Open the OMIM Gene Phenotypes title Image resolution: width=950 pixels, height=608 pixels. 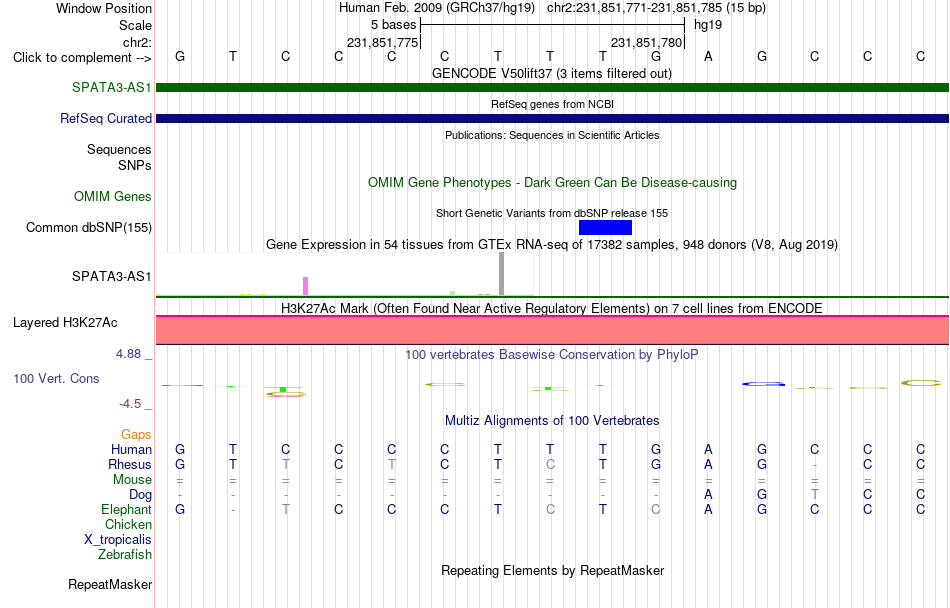pyautogui.click(x=552, y=182)
